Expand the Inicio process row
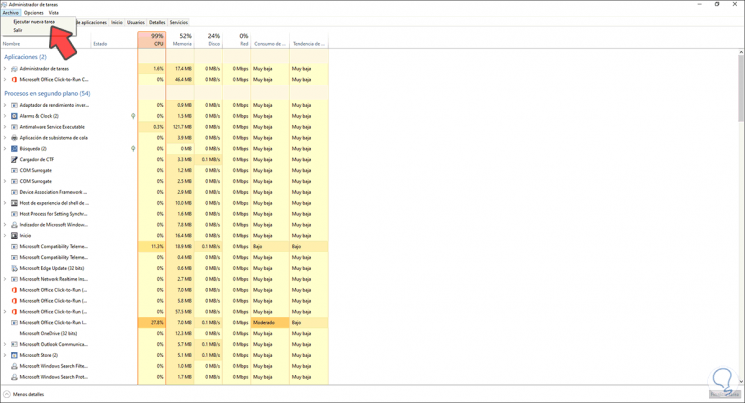The width and height of the screenshot is (745, 403). coord(5,236)
